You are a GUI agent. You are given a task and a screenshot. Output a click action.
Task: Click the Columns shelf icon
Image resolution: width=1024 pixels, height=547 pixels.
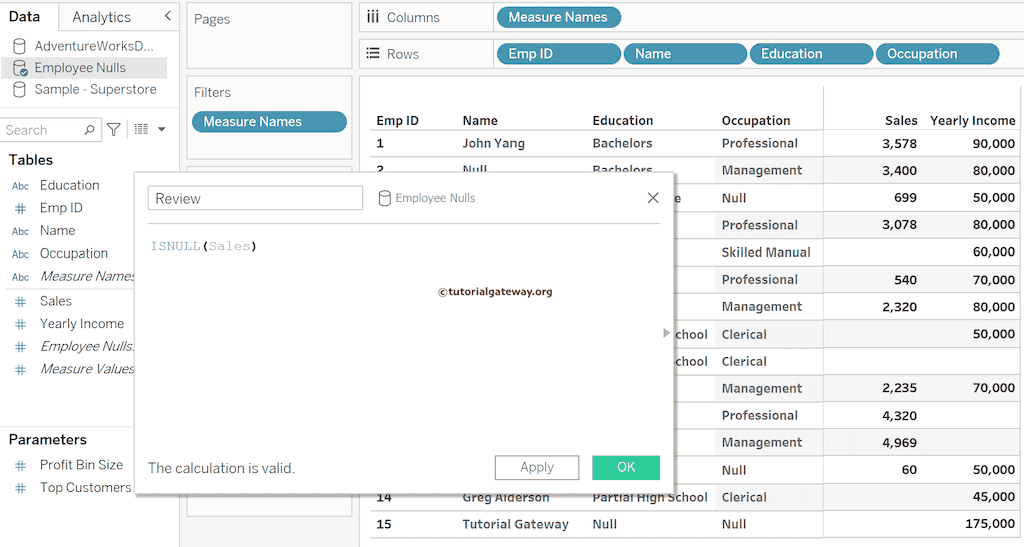coord(373,17)
